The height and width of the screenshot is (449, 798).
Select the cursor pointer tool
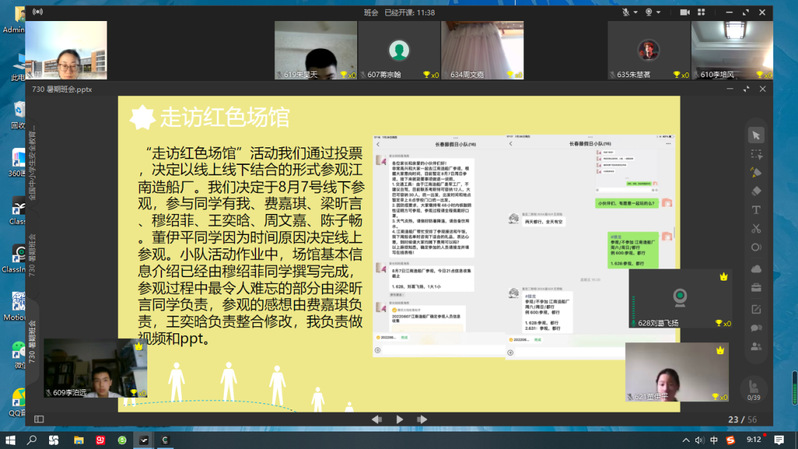(756, 135)
